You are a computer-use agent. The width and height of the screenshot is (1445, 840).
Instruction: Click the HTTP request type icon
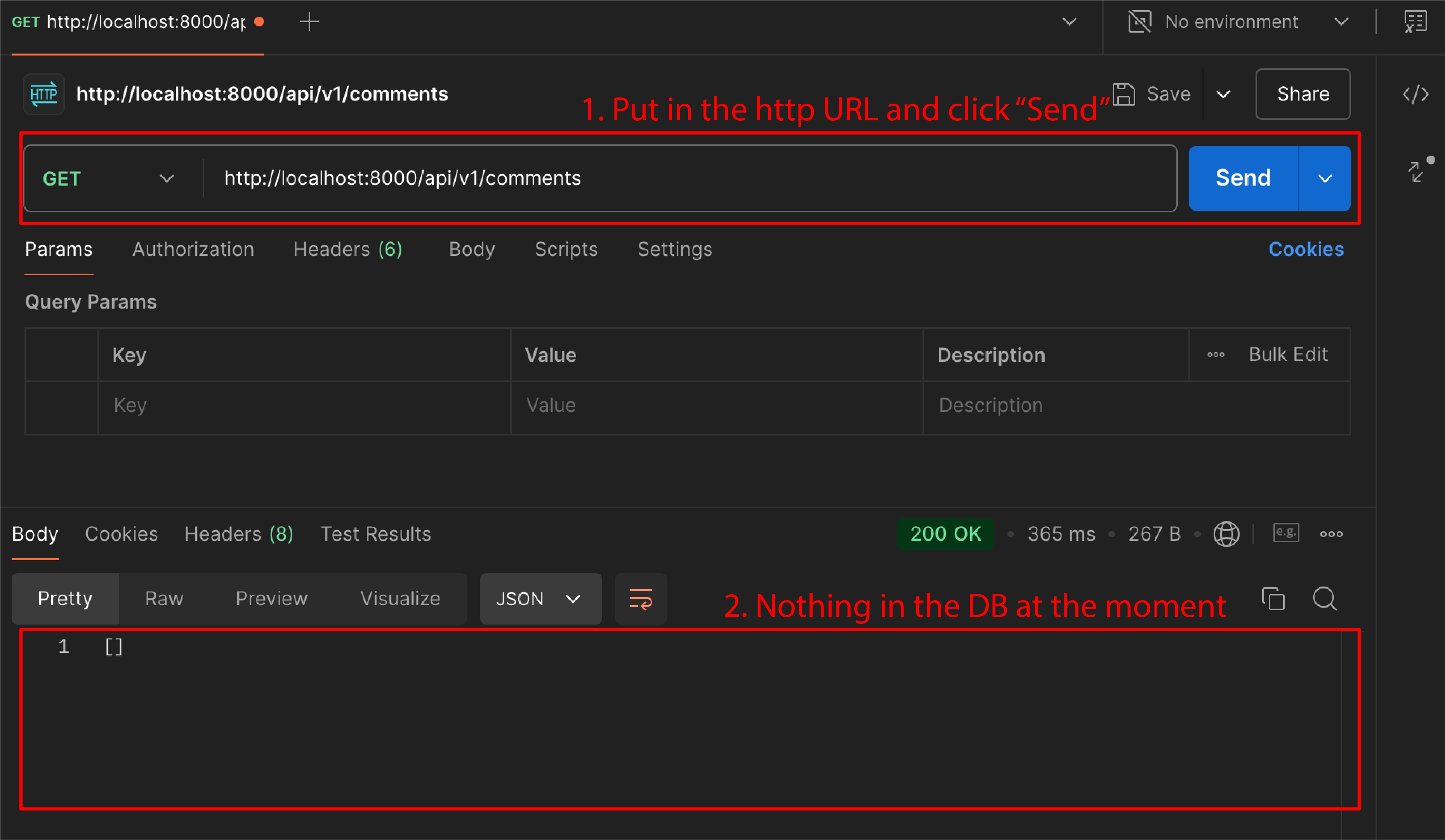tap(43, 94)
